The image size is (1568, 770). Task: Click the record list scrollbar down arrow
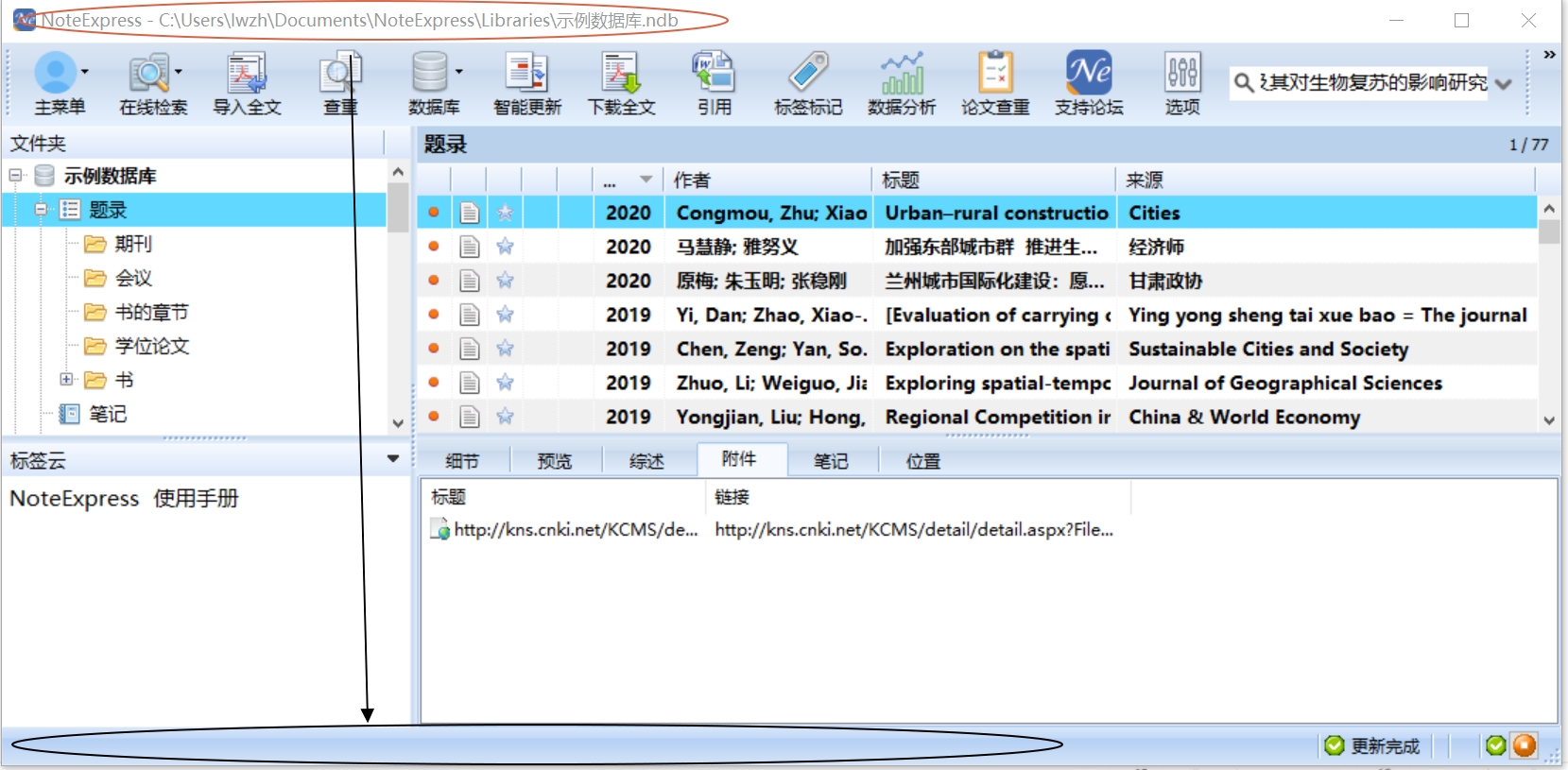tap(1549, 420)
